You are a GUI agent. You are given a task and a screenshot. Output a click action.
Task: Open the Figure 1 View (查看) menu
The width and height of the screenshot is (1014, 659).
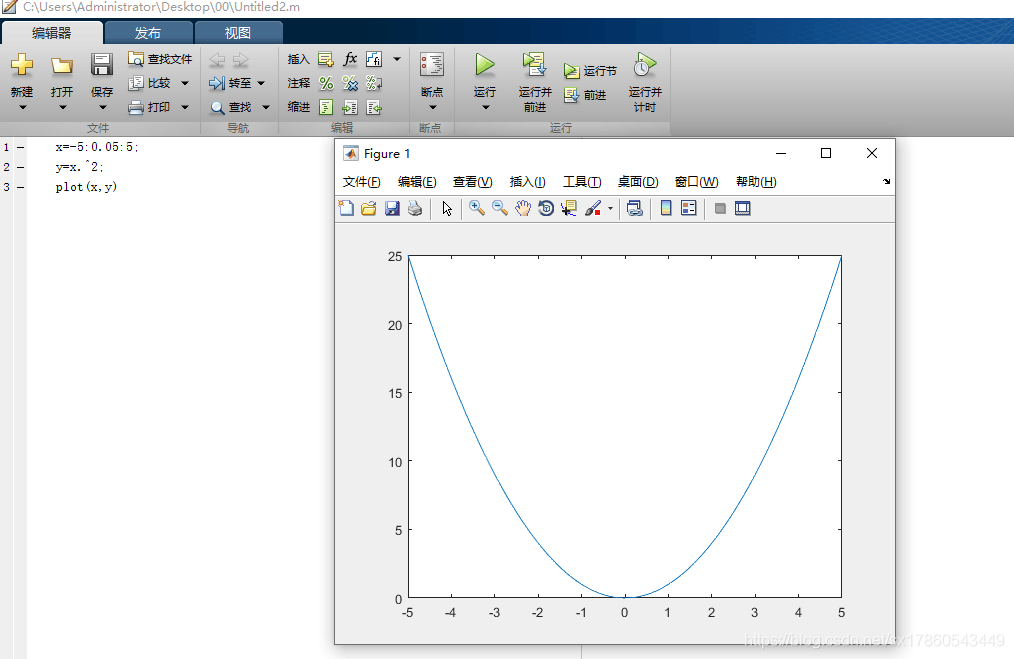tap(473, 182)
